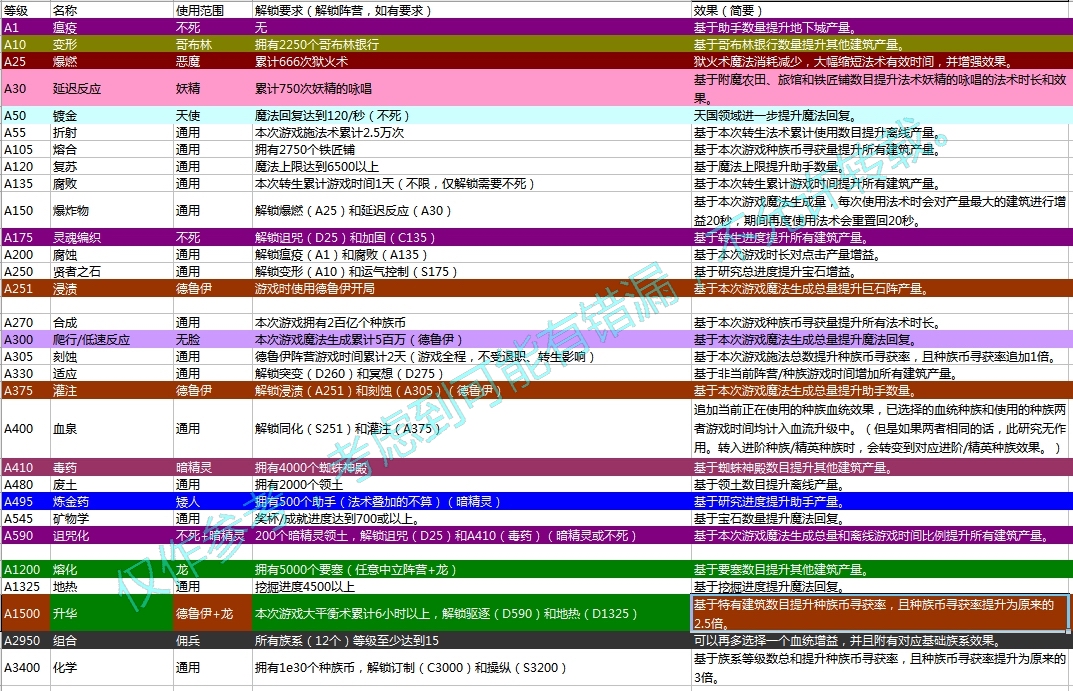The width and height of the screenshot is (1073, 691).
Task: Select the 名称 column header cell
Action: tap(112, 10)
